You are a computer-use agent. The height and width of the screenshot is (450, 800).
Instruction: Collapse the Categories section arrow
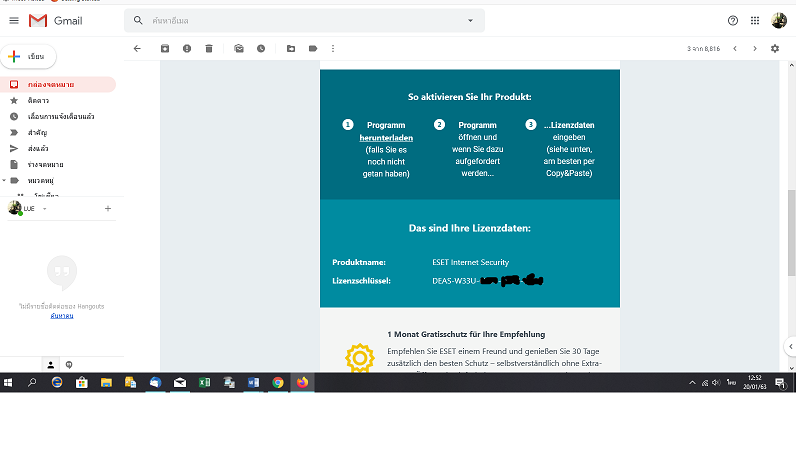(4, 180)
